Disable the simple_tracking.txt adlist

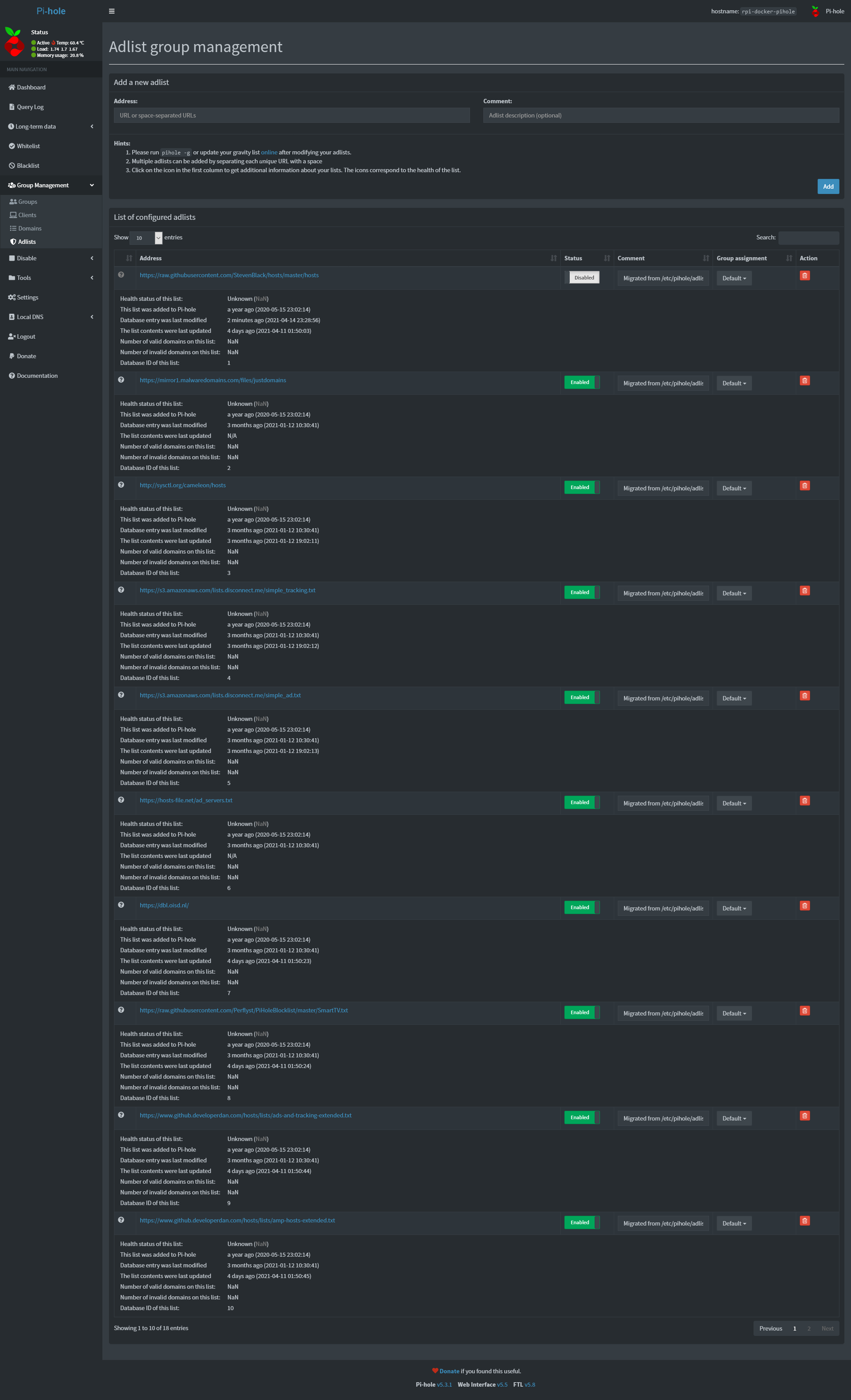(x=582, y=593)
